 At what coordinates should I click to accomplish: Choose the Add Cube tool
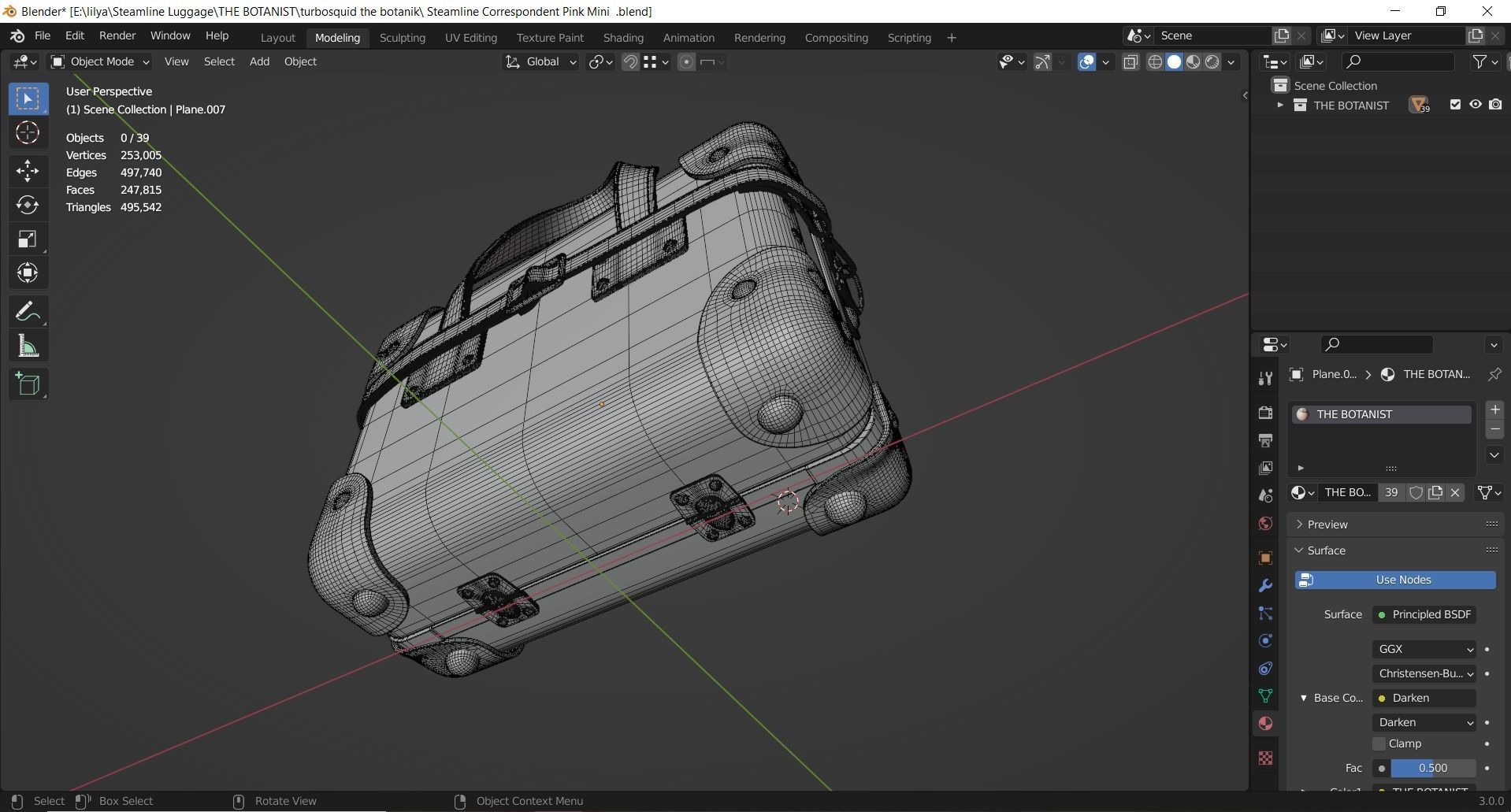28,384
